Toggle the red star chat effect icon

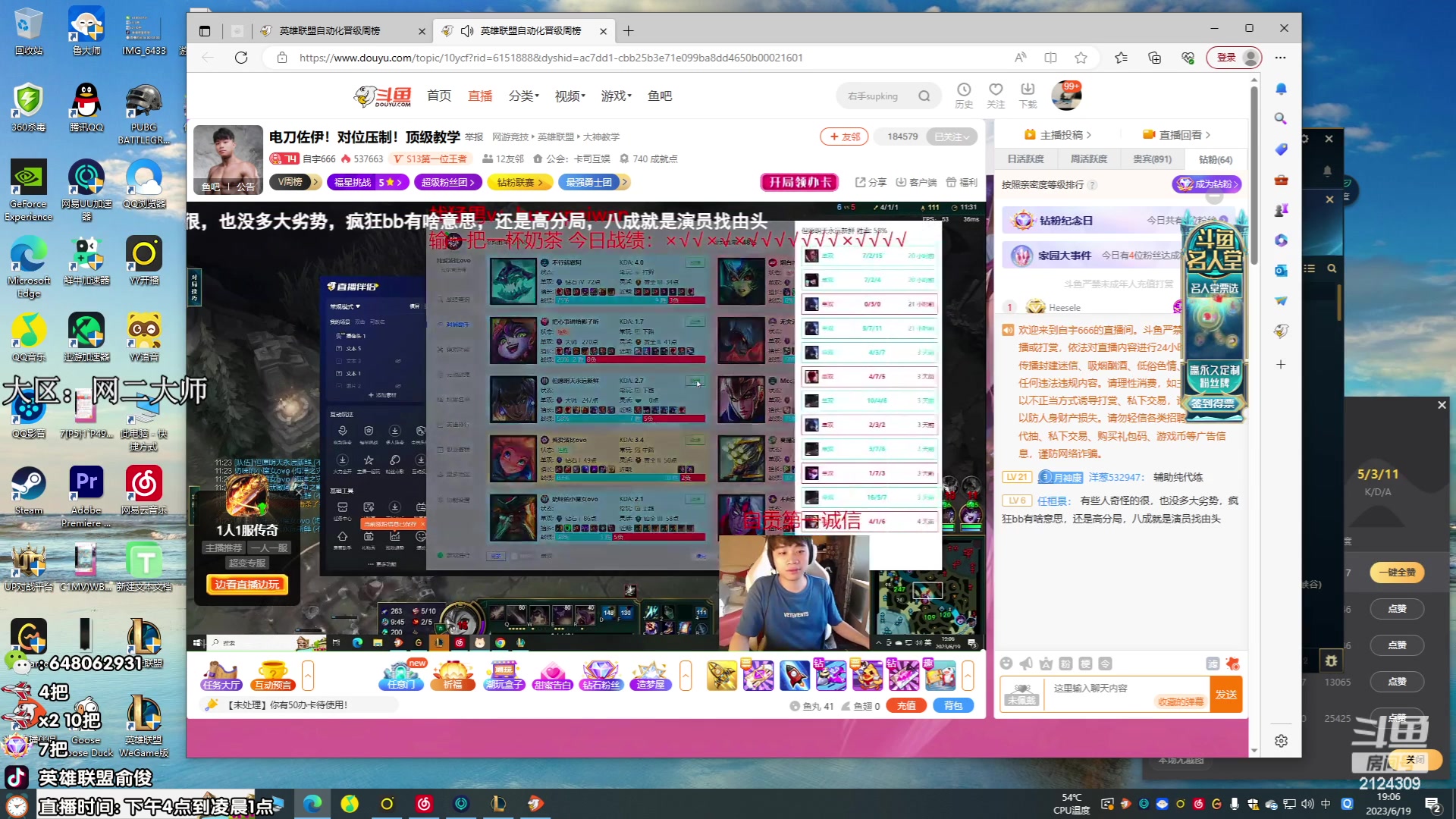tap(1232, 664)
